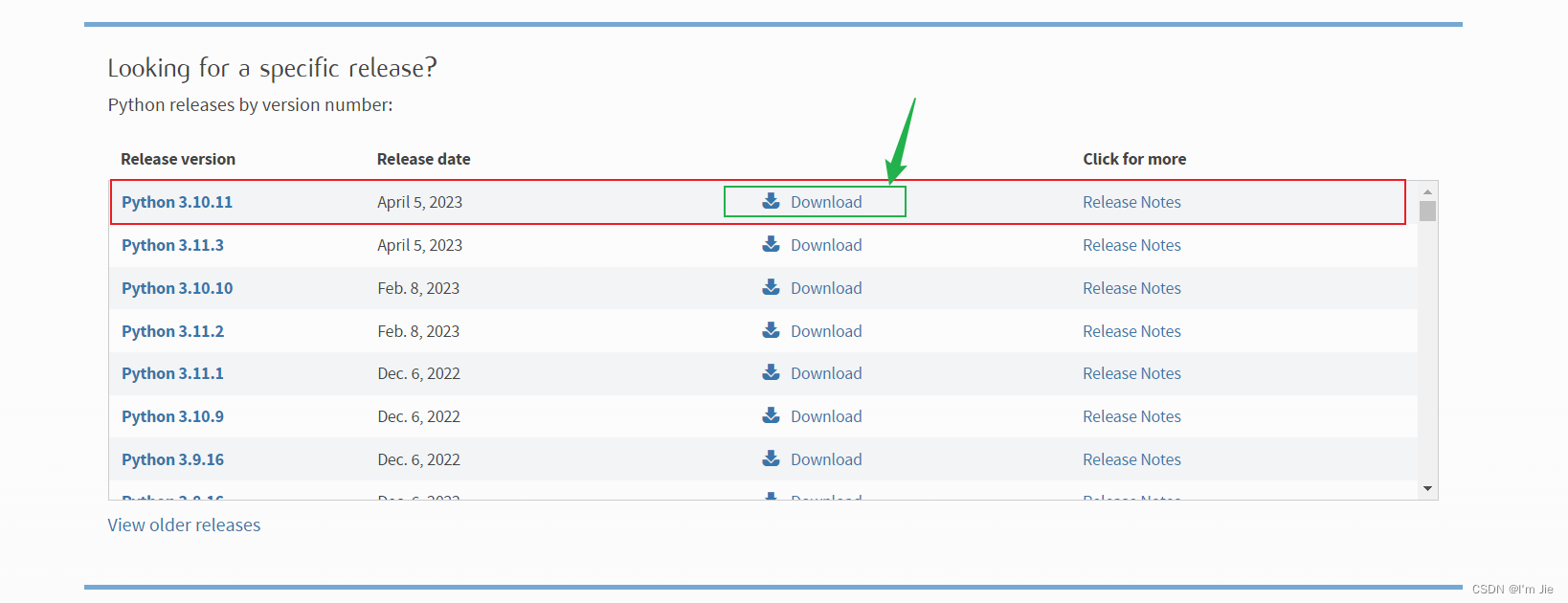1568x603 pixels.
Task: Click download icon for Python 3.10.11
Action: 771,201
